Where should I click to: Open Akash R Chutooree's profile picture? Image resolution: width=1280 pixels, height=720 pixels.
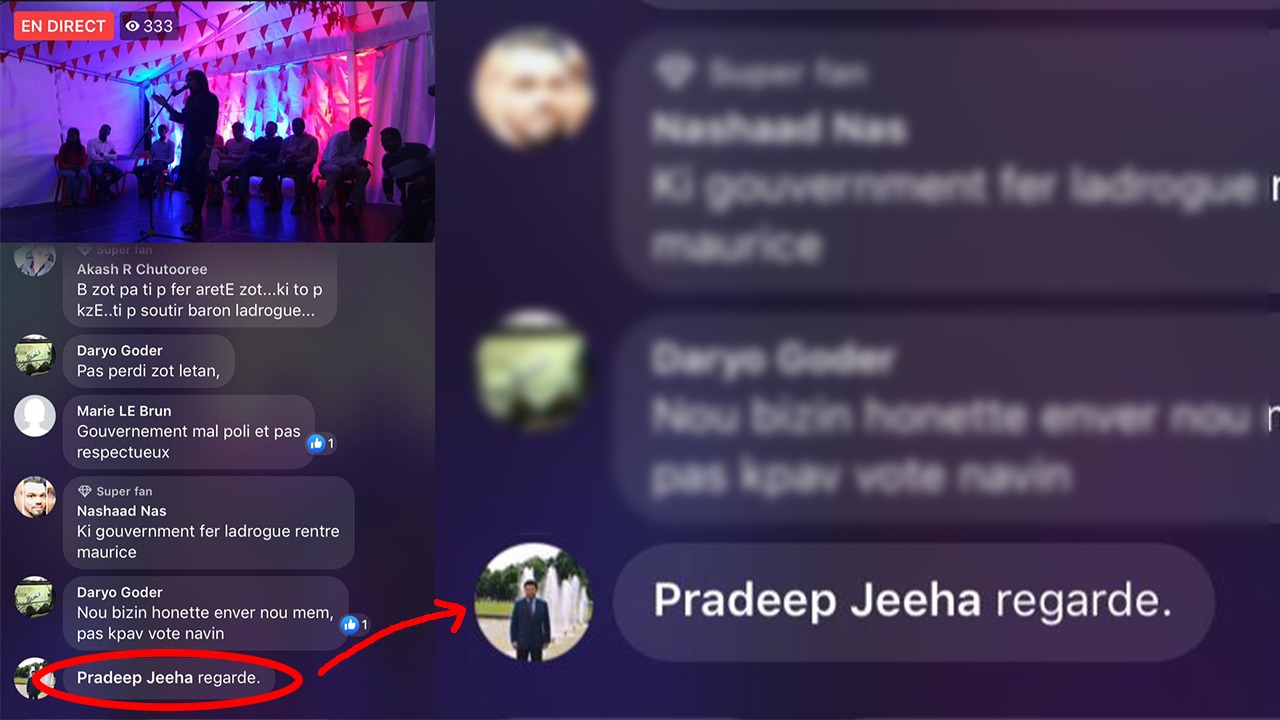click(34, 257)
